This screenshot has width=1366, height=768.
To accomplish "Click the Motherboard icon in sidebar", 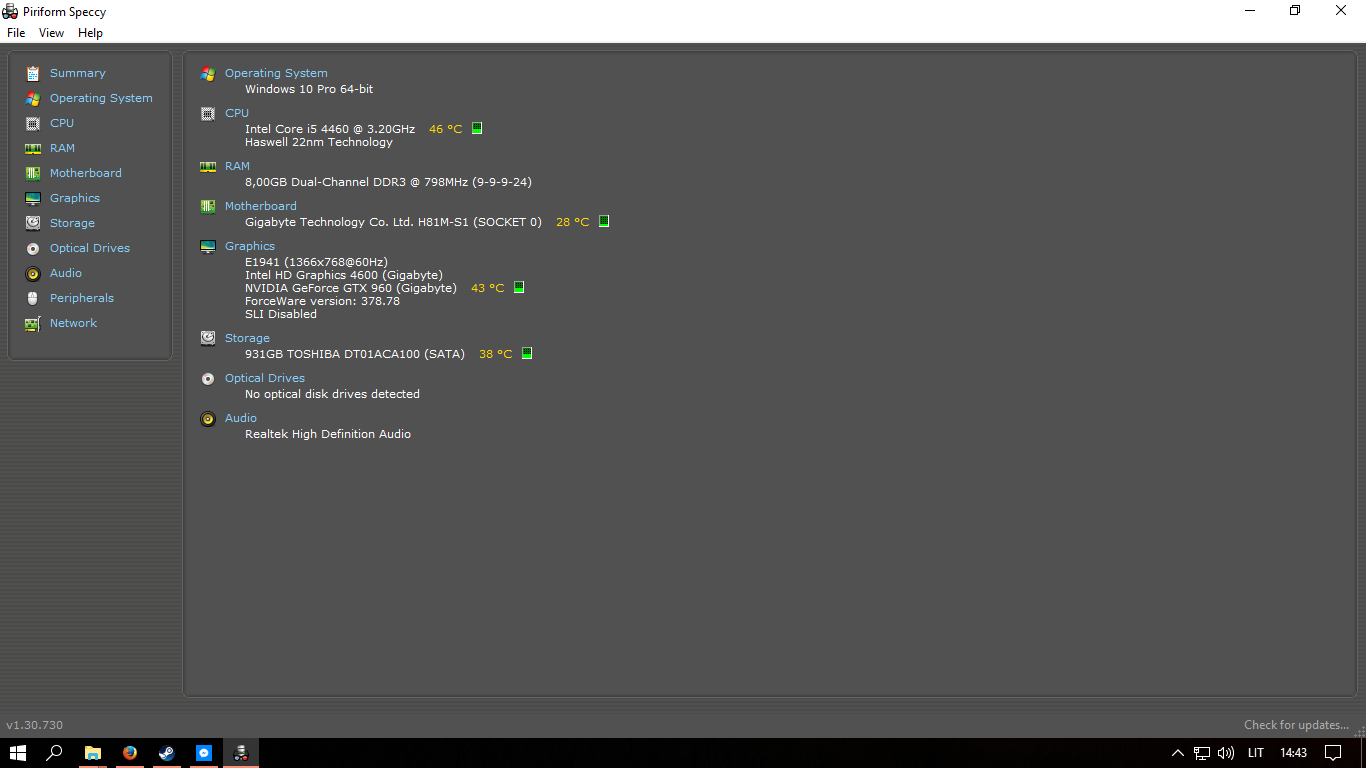I will point(33,173).
